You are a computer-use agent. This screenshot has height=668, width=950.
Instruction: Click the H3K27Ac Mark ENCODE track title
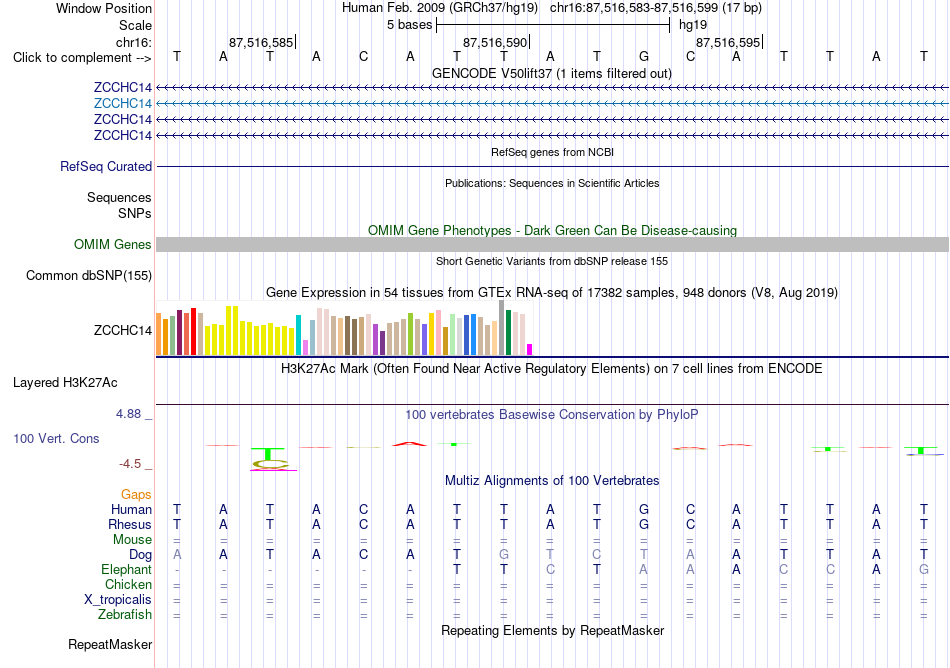tap(551, 369)
